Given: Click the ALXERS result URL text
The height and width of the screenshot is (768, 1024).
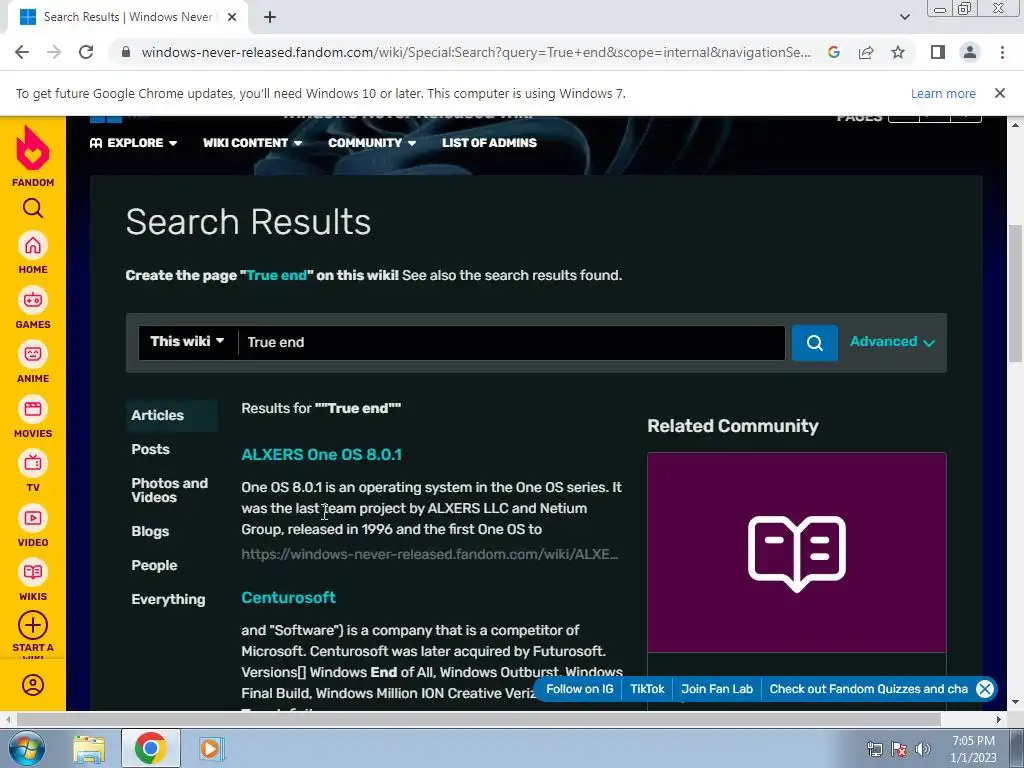Looking at the screenshot, I should (x=430, y=554).
